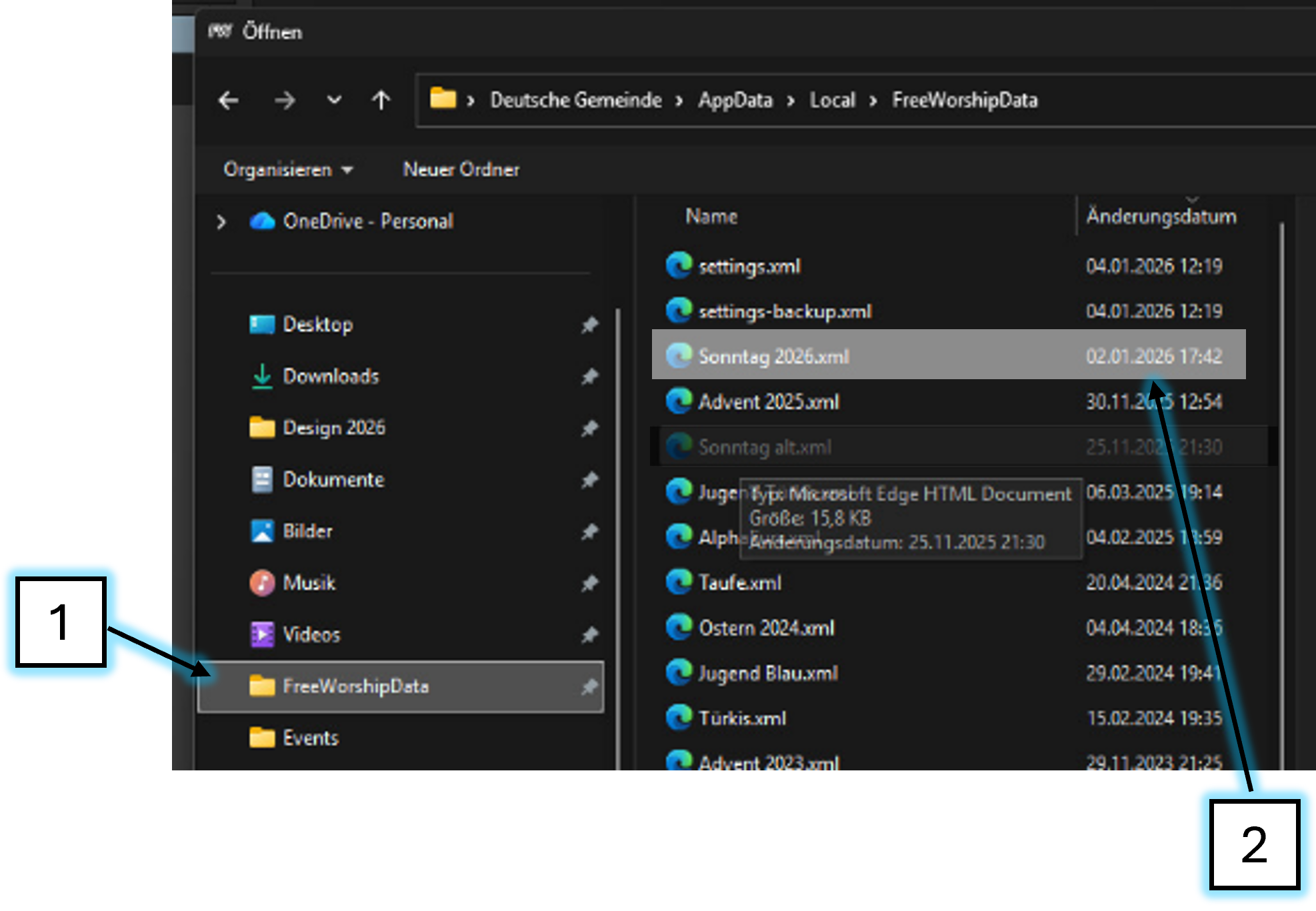Click AppData in the address path
The height and width of the screenshot is (911, 1316).
point(735,100)
